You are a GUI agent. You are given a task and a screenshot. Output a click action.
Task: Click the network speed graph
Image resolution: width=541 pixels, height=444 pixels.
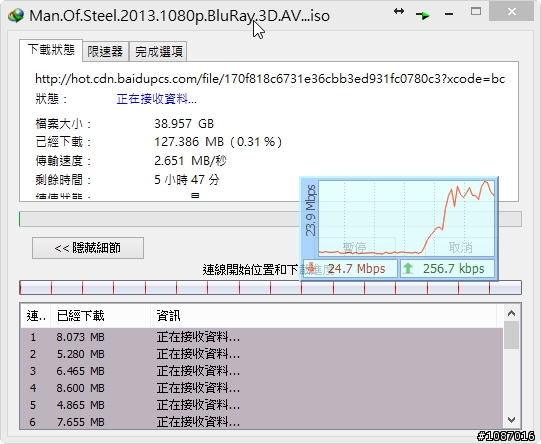[406, 218]
